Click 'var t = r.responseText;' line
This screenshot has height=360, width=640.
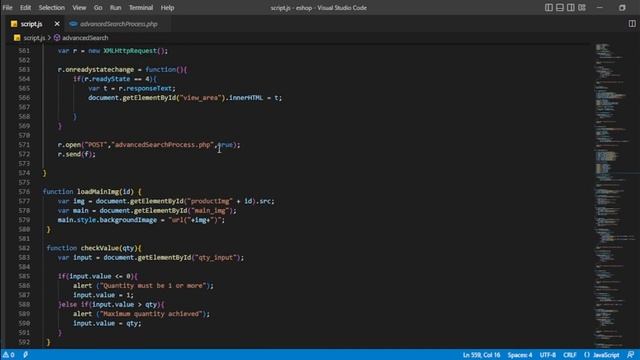click(x=132, y=88)
